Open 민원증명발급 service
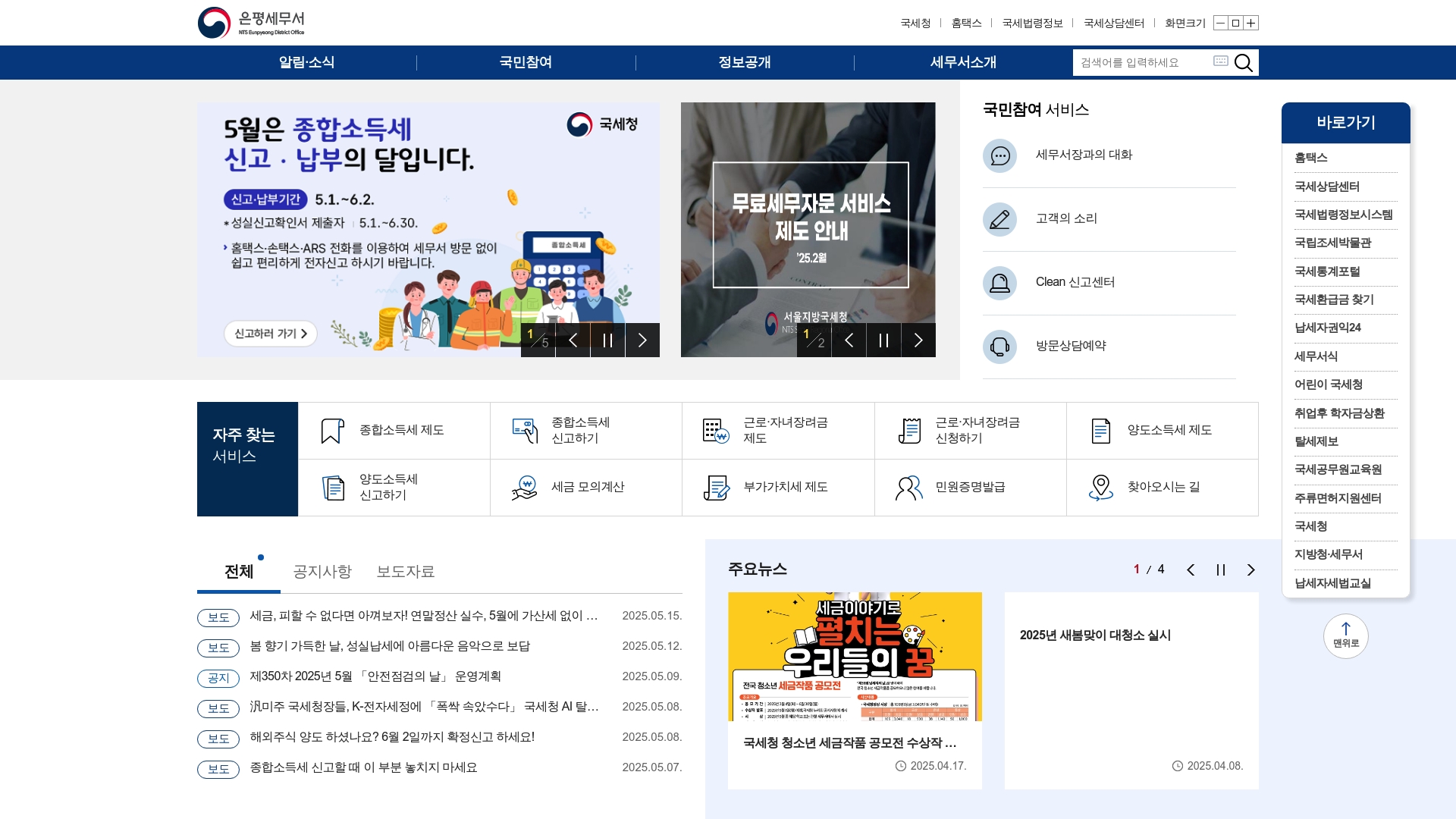Image resolution: width=1456 pixels, height=819 pixels. (x=970, y=488)
